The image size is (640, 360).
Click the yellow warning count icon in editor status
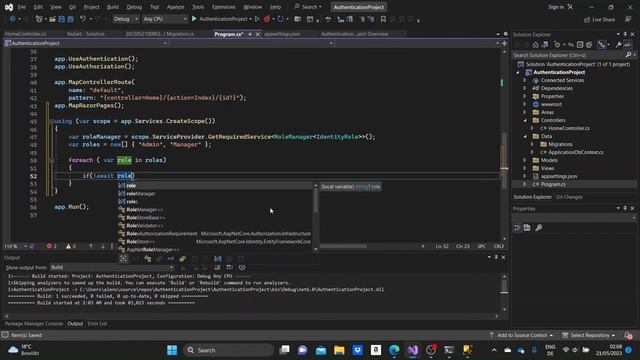pyautogui.click(x=68, y=246)
